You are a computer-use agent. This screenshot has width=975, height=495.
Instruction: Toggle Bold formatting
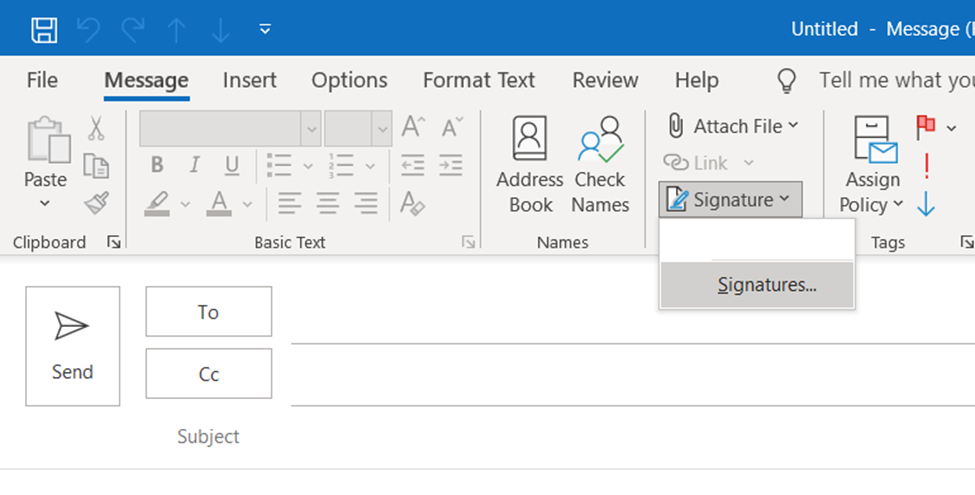point(157,165)
